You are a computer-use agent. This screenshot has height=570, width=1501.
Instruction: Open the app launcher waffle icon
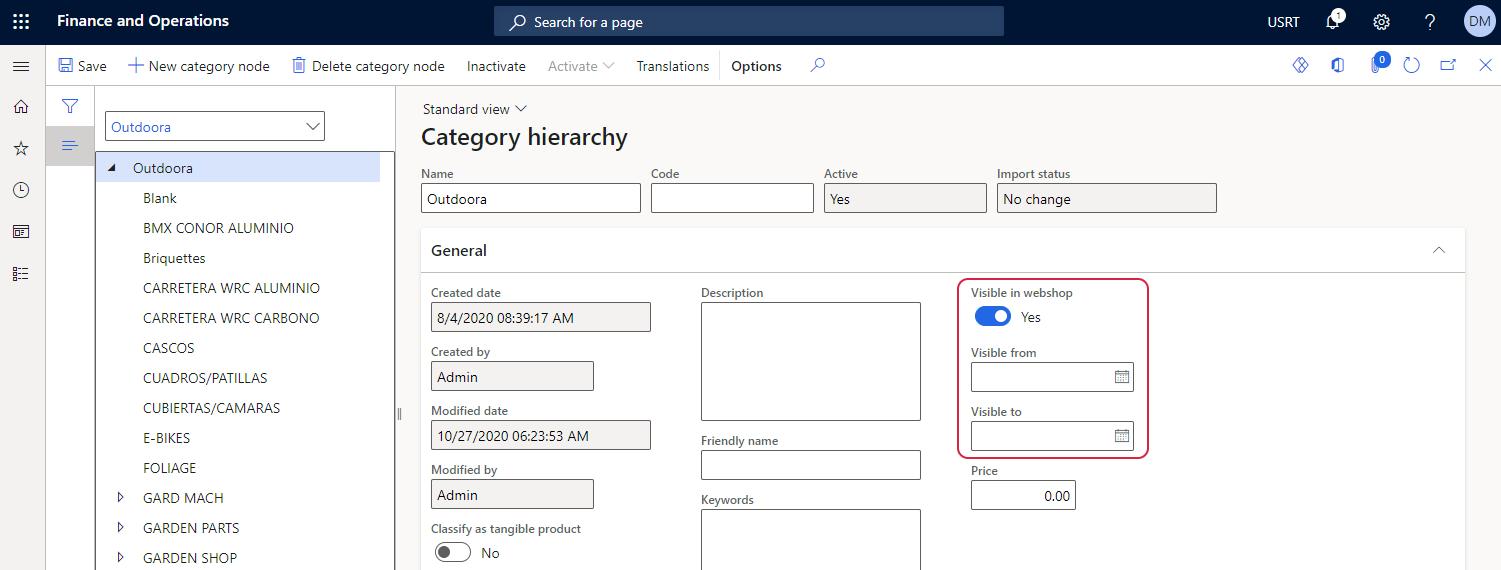[21, 21]
